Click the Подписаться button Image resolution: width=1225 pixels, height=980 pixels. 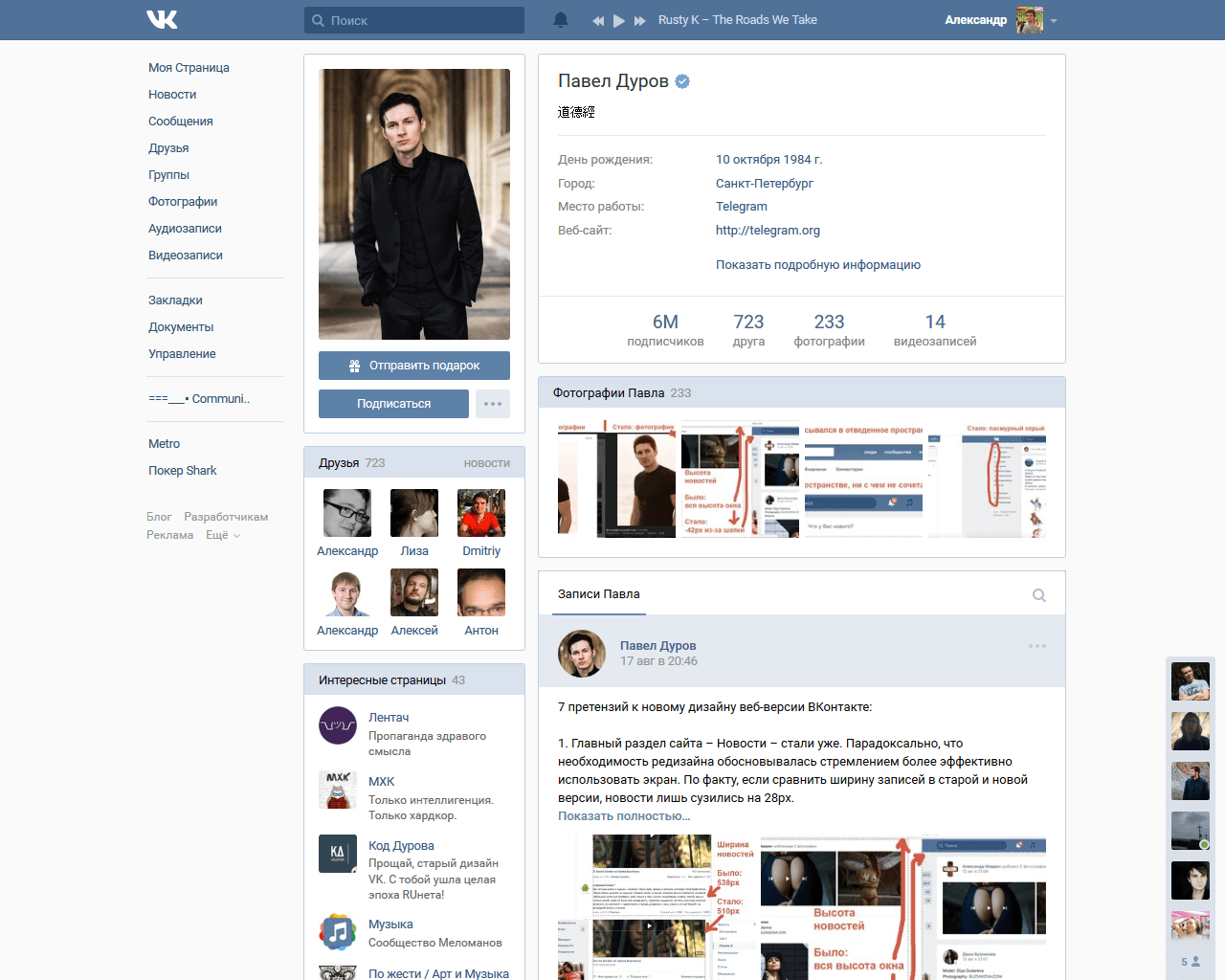click(x=393, y=404)
